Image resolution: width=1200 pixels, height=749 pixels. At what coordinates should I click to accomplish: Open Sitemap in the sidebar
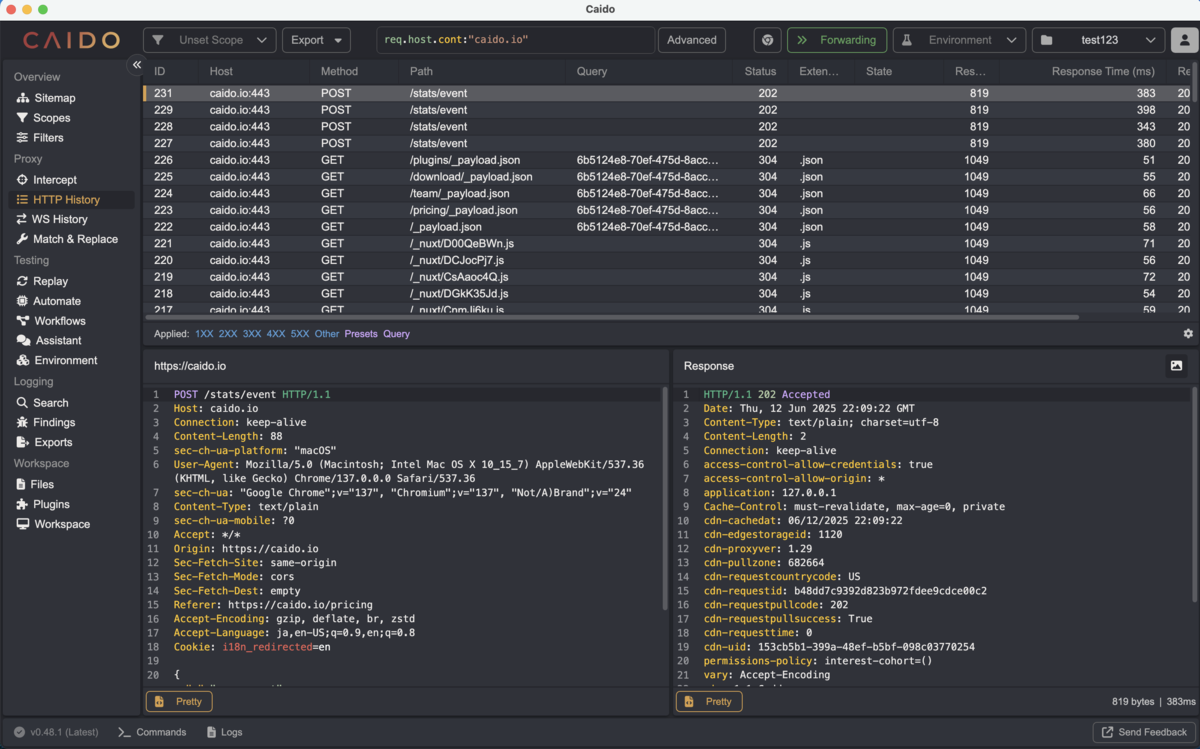[x=54, y=98]
